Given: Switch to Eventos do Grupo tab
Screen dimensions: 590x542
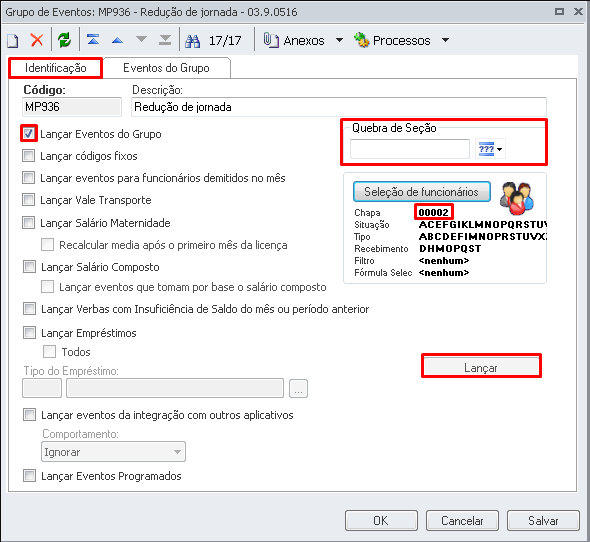Looking at the screenshot, I should 166,68.
